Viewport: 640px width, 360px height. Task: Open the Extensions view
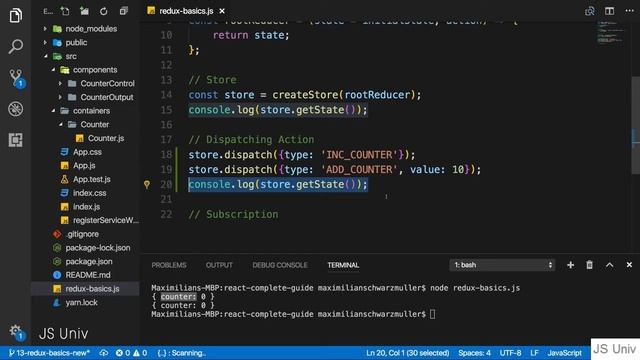point(16,140)
